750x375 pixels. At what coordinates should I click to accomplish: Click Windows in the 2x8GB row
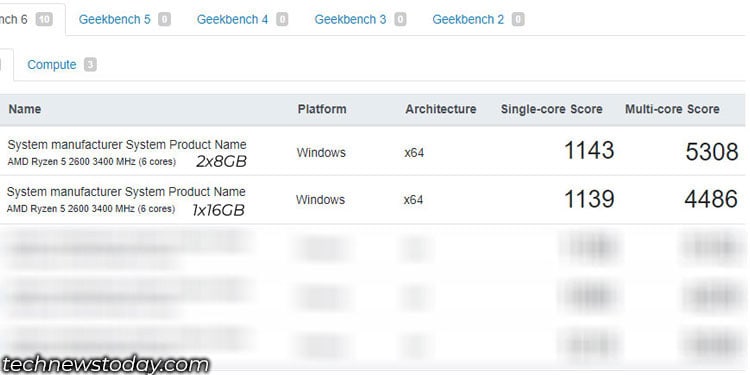click(321, 153)
